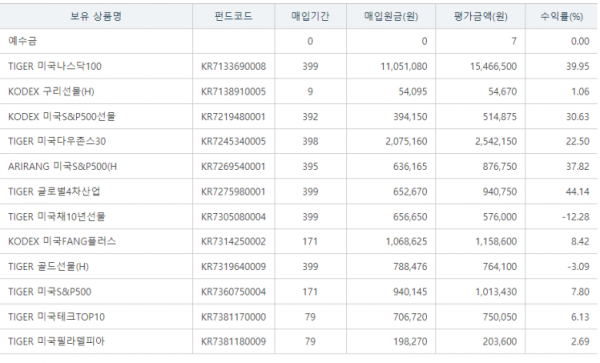Click the 평가금액(원) column header
This screenshot has width=600, height=363.
click(481, 16)
